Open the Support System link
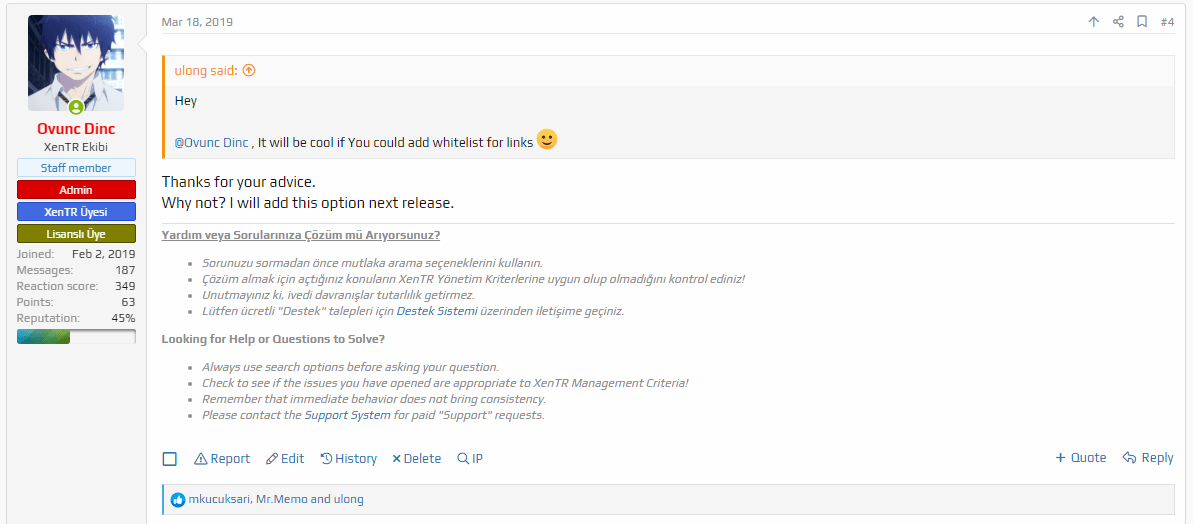This screenshot has width=1193, height=524. (x=347, y=415)
